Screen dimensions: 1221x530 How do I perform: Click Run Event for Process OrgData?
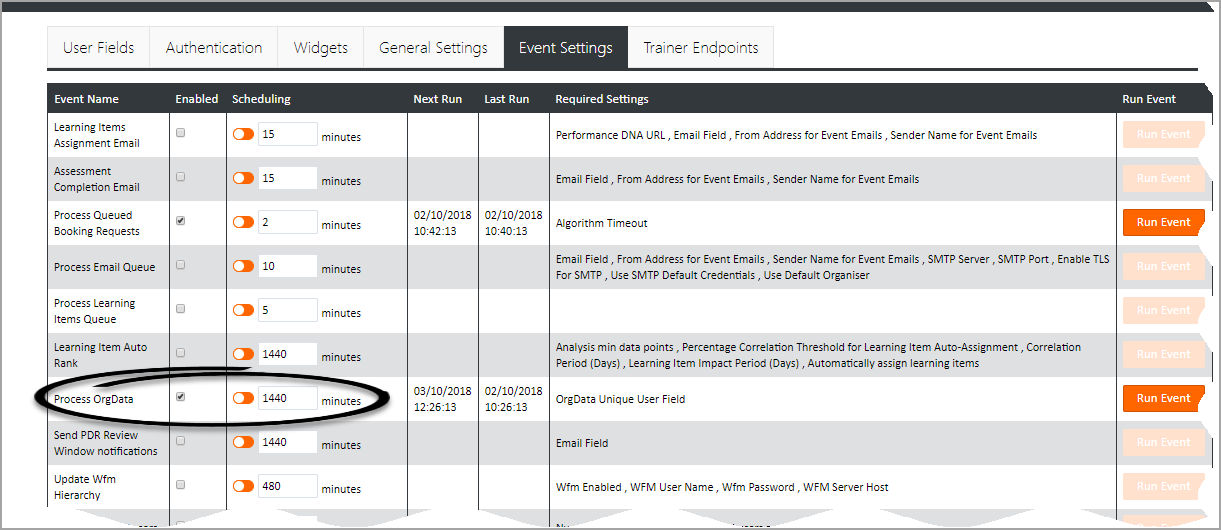1163,398
